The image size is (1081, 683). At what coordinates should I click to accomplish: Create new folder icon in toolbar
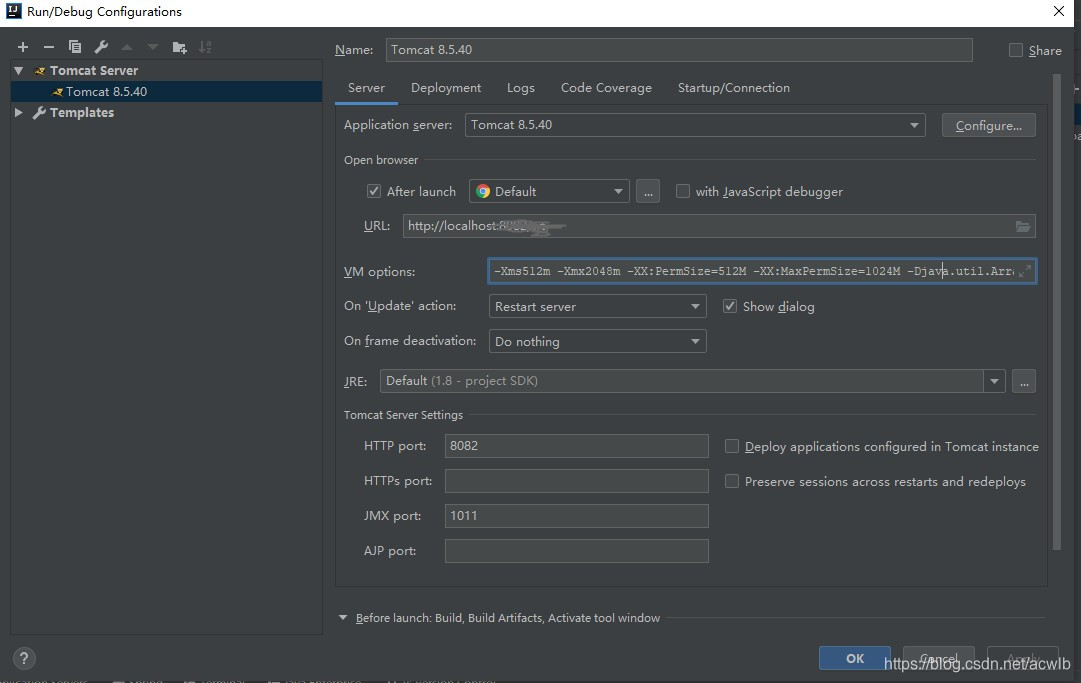coord(179,47)
